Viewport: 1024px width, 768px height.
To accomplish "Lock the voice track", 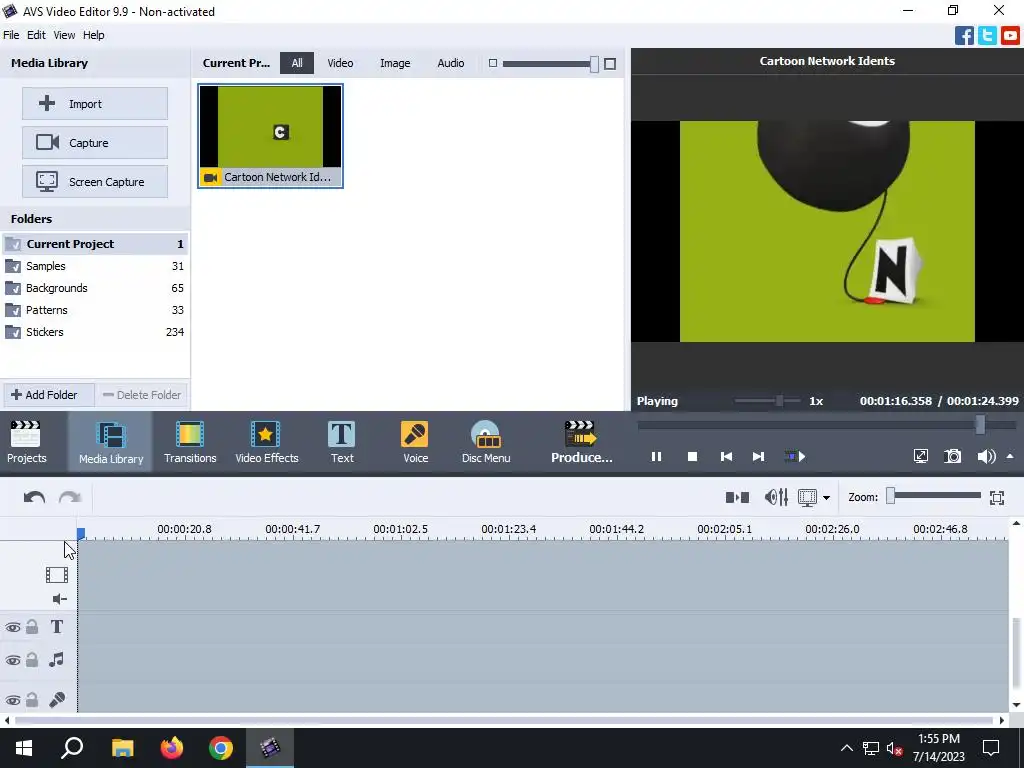I will (32, 700).
